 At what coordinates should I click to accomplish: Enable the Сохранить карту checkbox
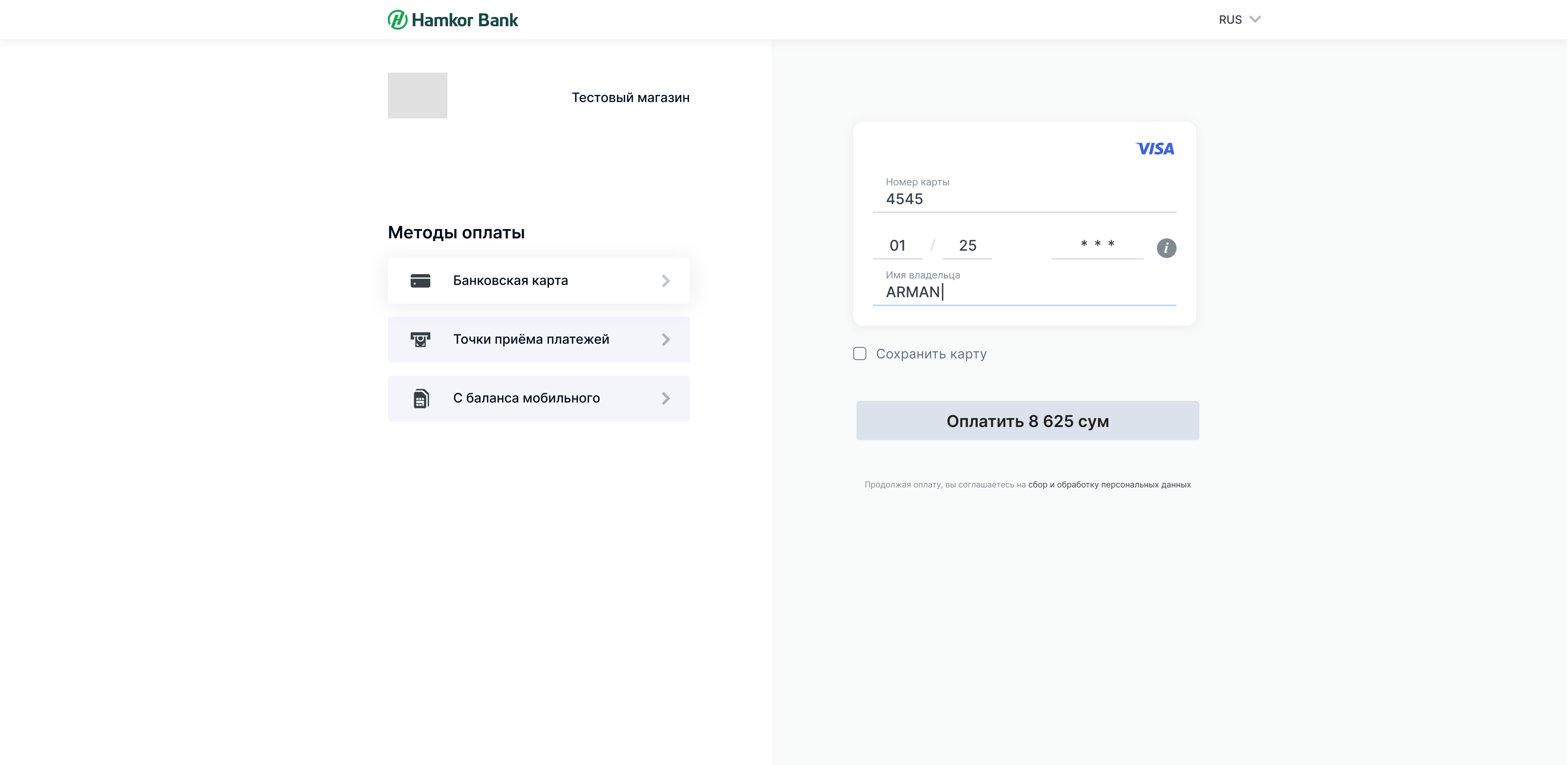tap(860, 353)
